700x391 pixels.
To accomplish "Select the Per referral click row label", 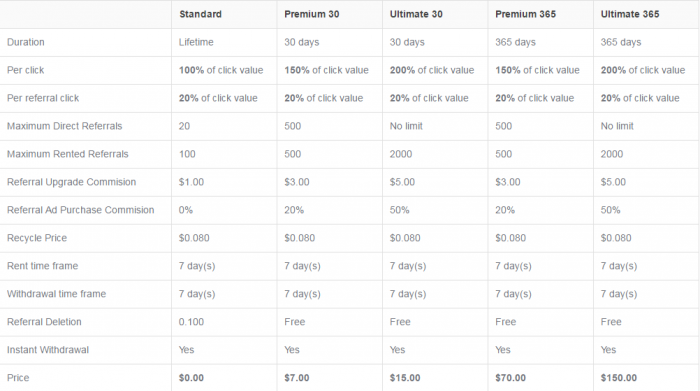I will tap(43, 98).
